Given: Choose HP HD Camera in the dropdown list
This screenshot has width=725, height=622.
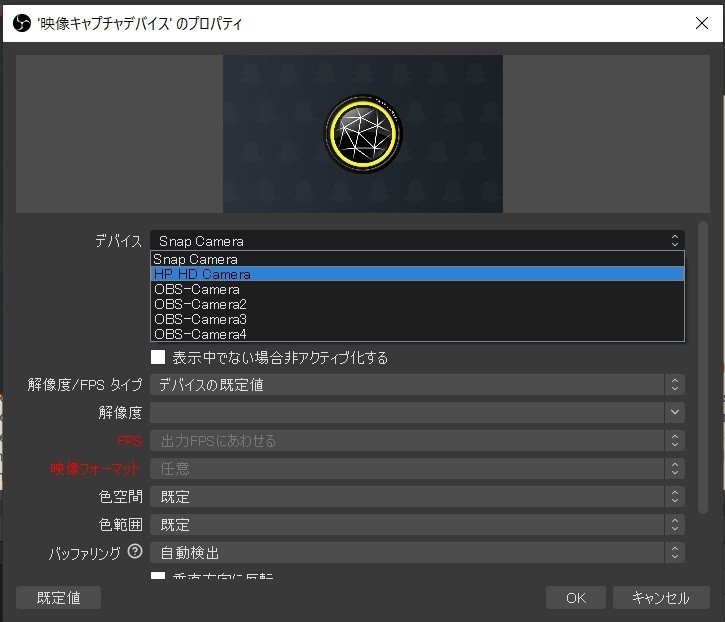Looking at the screenshot, I should (x=417, y=274).
